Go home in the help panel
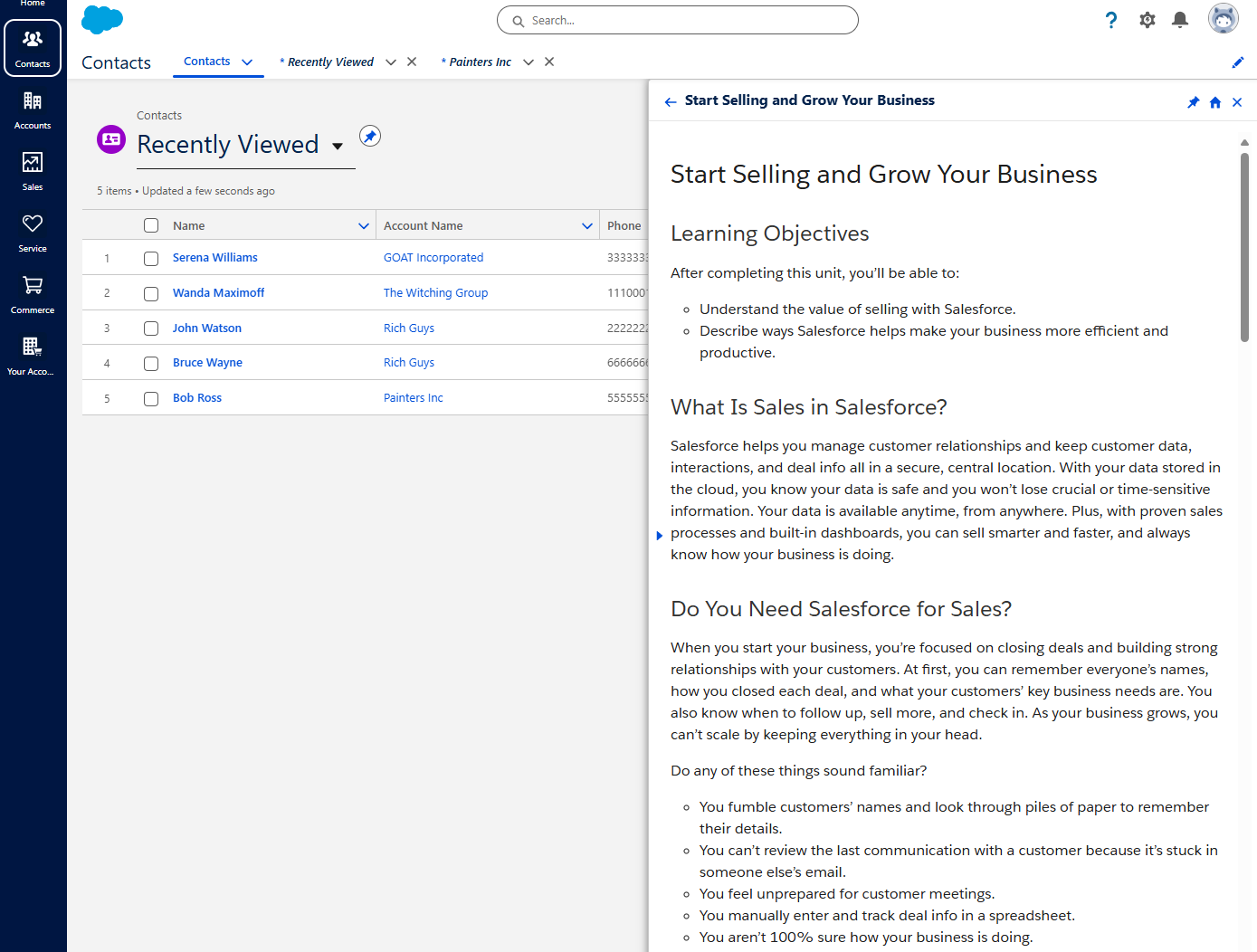 (1214, 102)
